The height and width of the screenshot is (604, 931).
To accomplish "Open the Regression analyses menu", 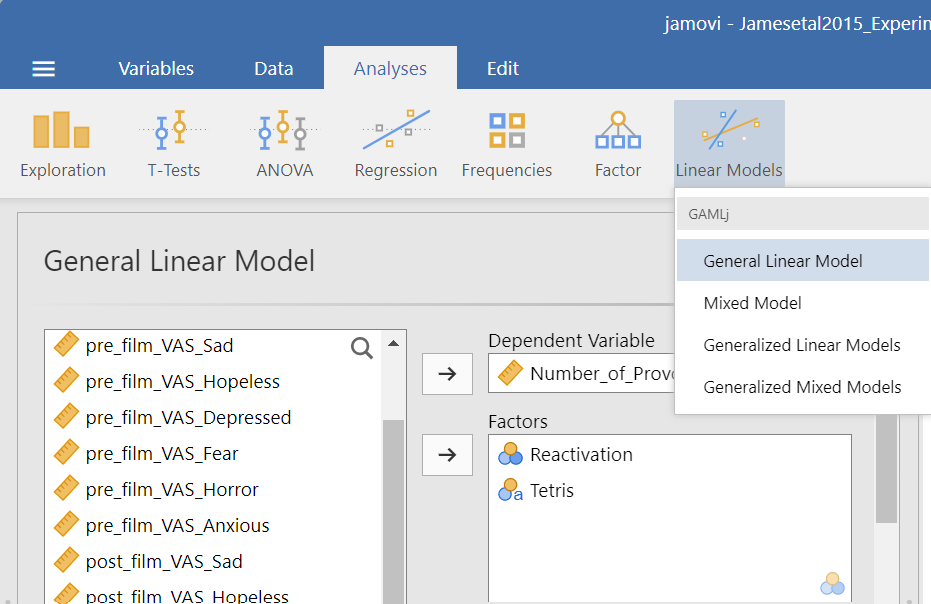I will tap(395, 144).
